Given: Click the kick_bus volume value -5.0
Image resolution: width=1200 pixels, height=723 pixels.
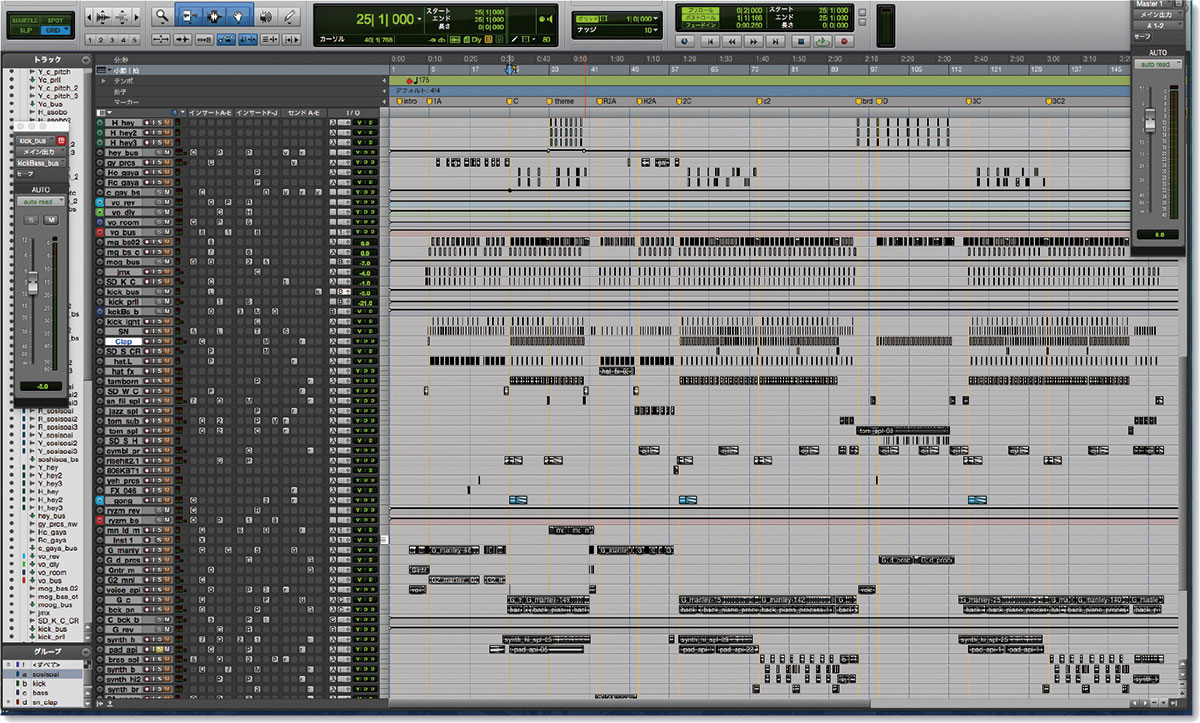Looking at the screenshot, I should coord(41,386).
